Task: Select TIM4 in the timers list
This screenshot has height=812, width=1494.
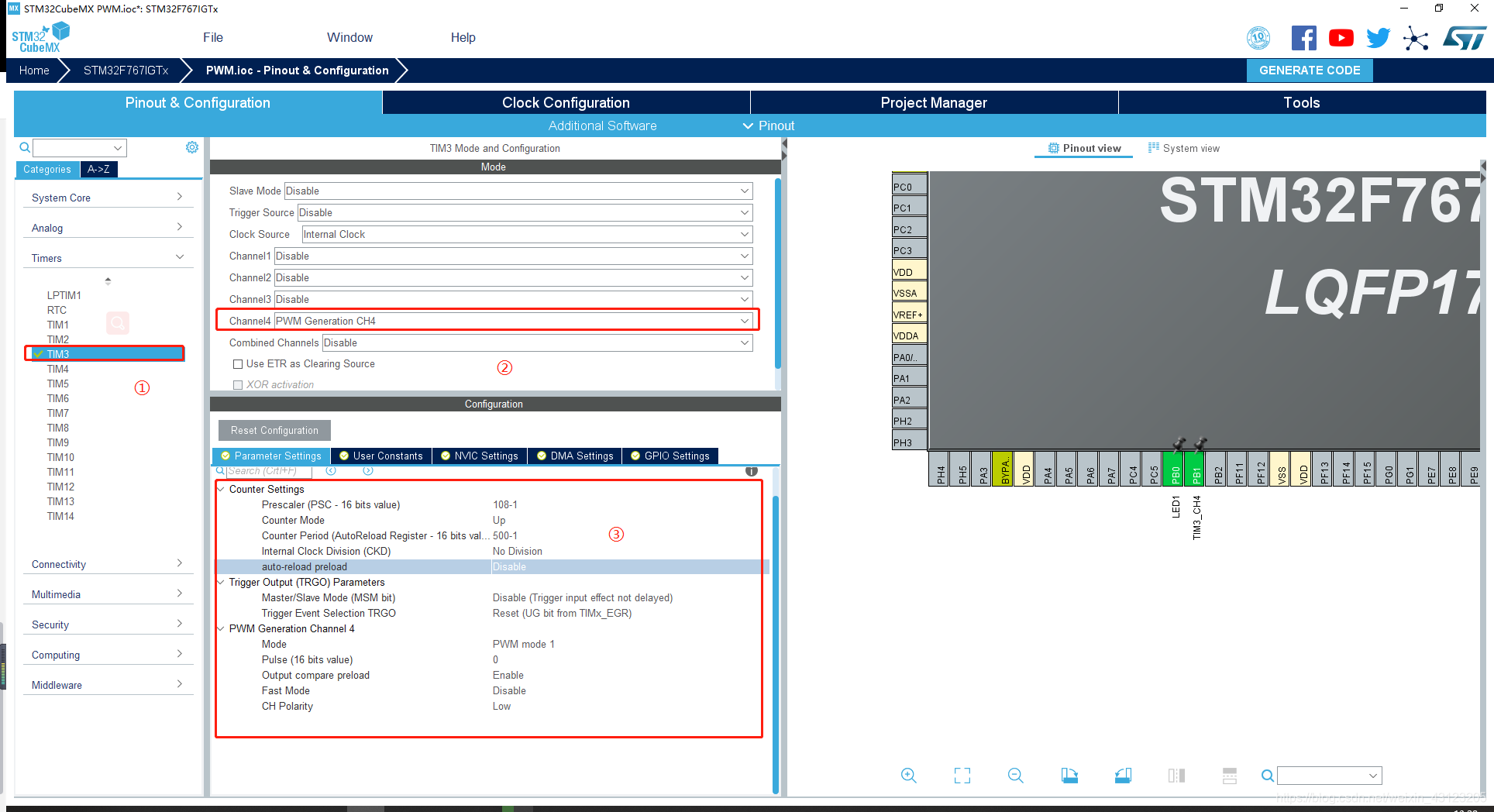Action: click(x=58, y=369)
